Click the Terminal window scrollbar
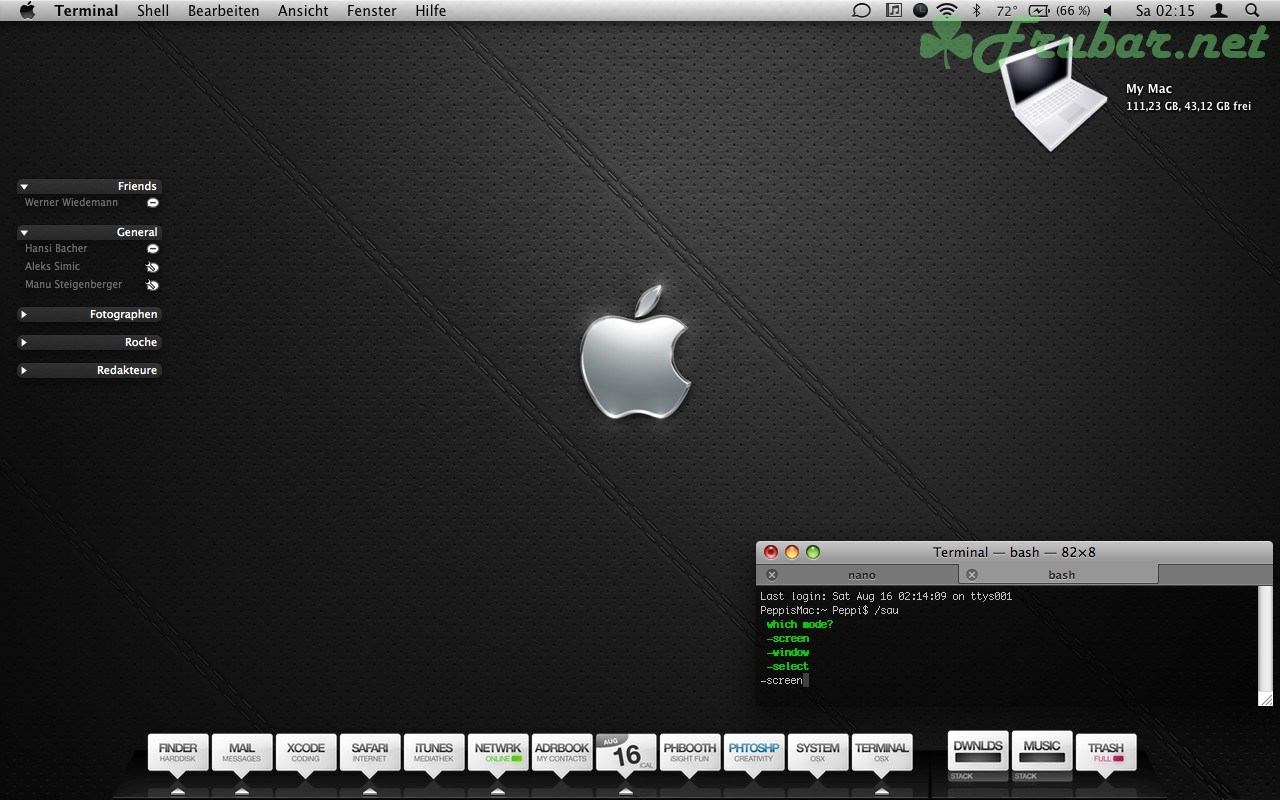Screen dimensions: 1280x800 pyautogui.click(x=1266, y=639)
